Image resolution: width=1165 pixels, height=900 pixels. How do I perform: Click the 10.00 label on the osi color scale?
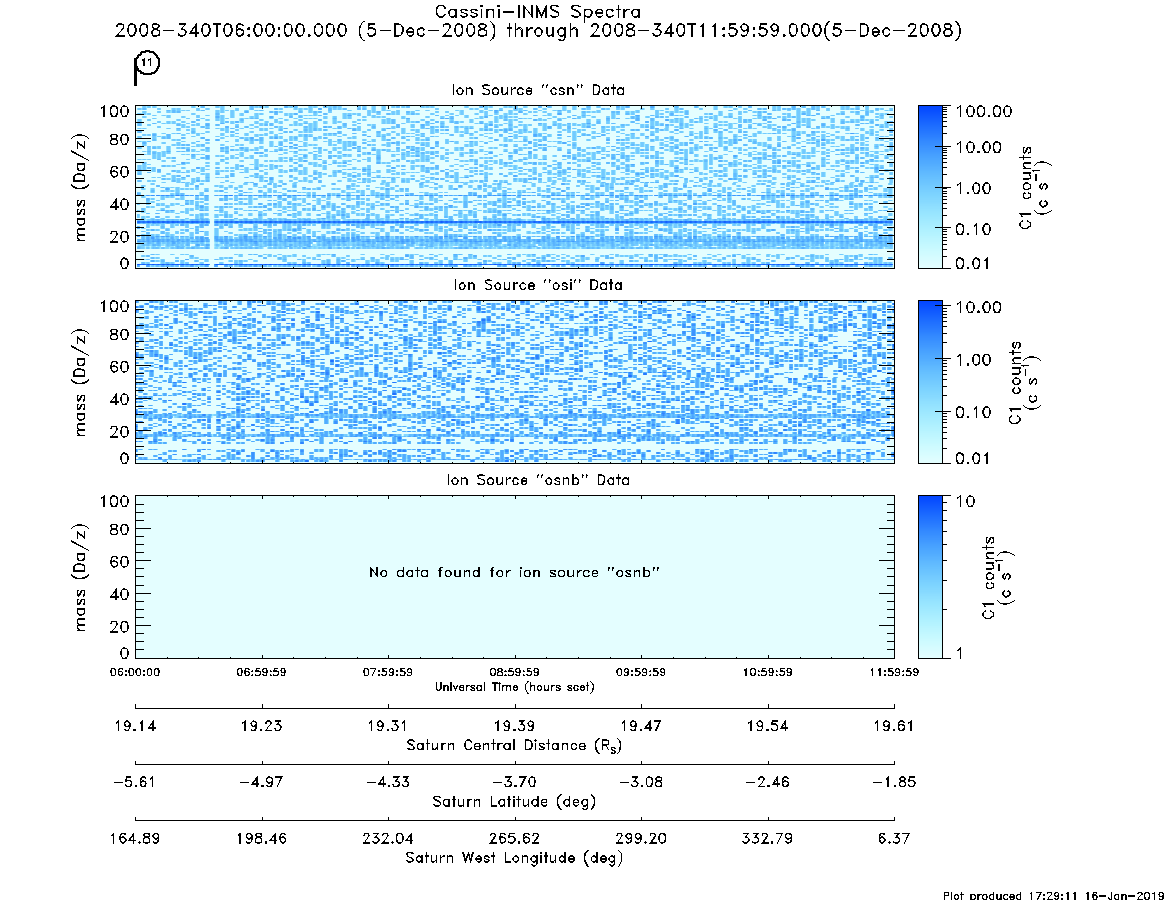click(x=979, y=307)
